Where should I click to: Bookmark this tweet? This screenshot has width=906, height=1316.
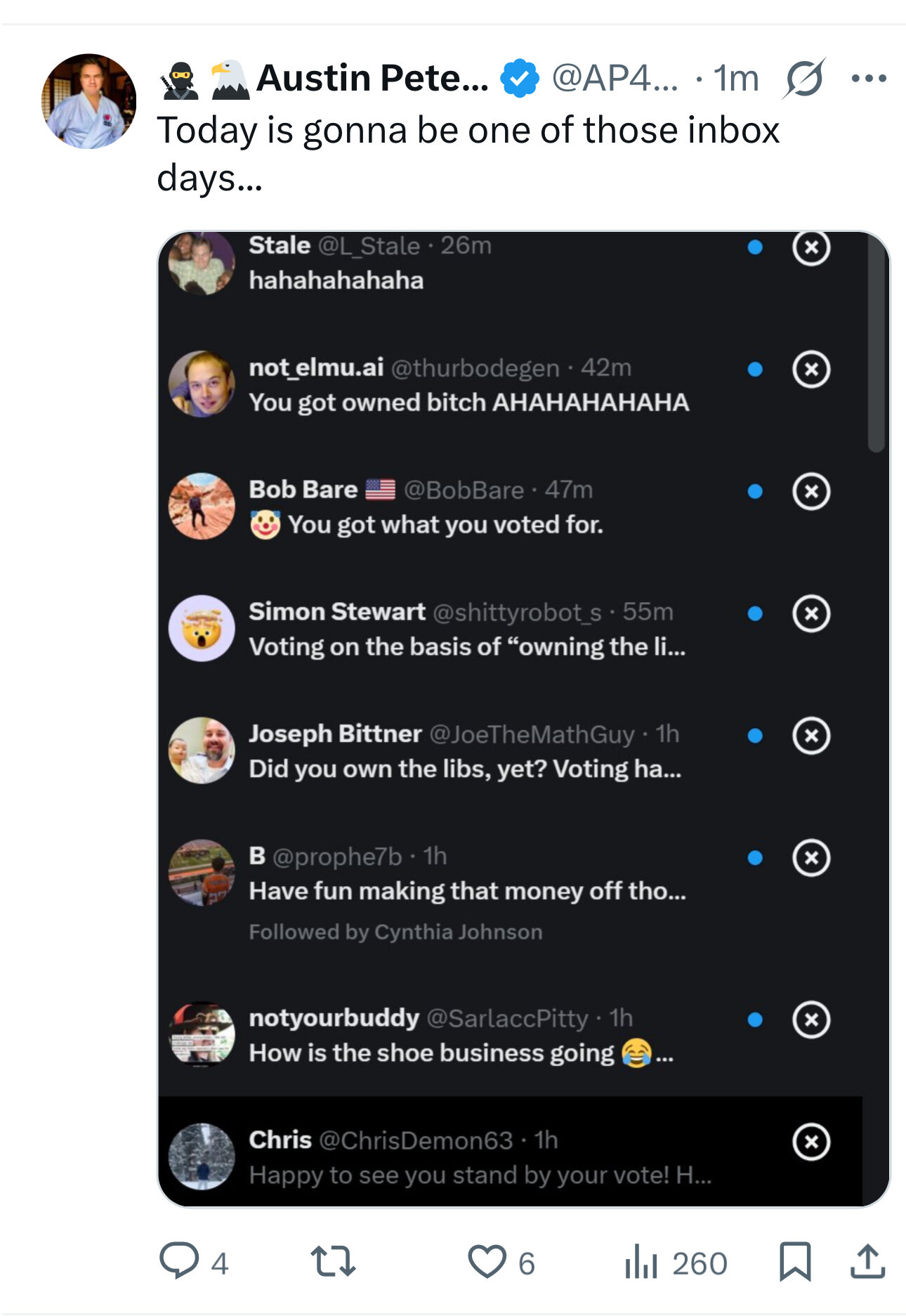795,1261
